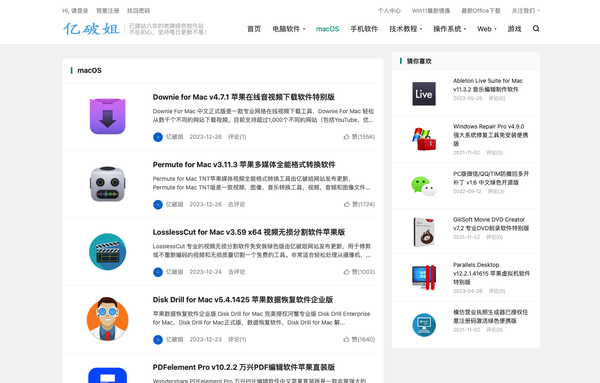The image size is (600, 383).
Task: Open the Parallels Desktop v12.2.1.41615 title
Action: coord(491,273)
